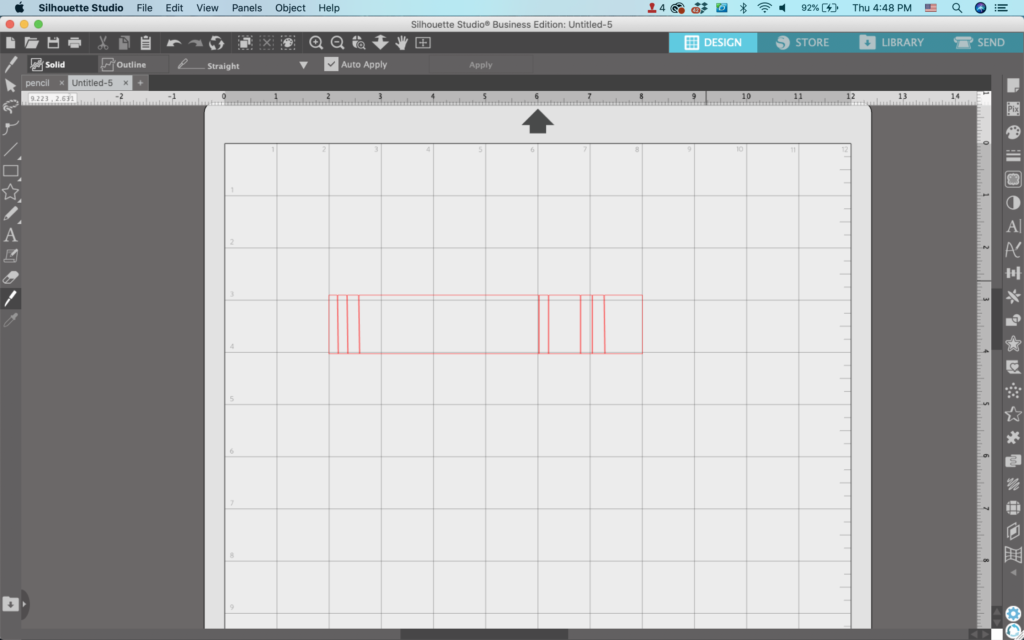The image size is (1024, 640).
Task: Collapse the right panel icon strip arrow
Action: 1013,573
